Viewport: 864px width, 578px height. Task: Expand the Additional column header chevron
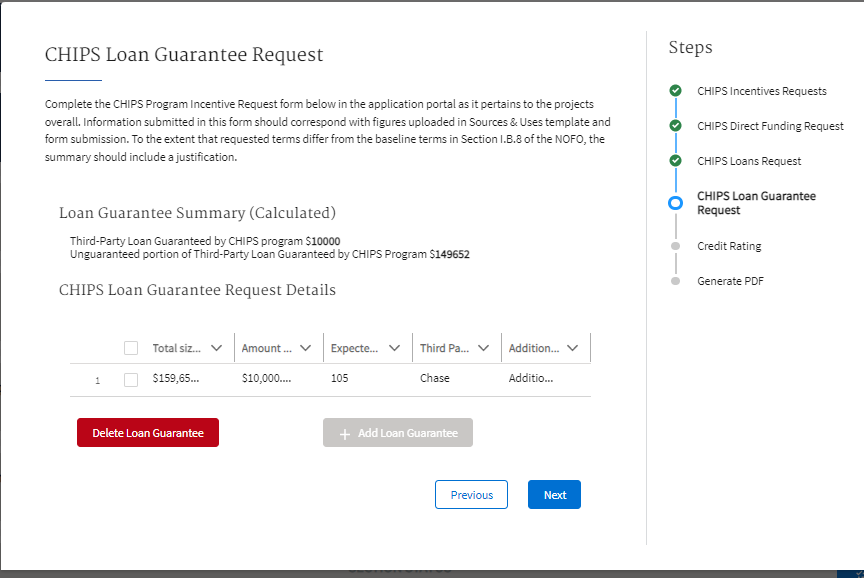572,348
